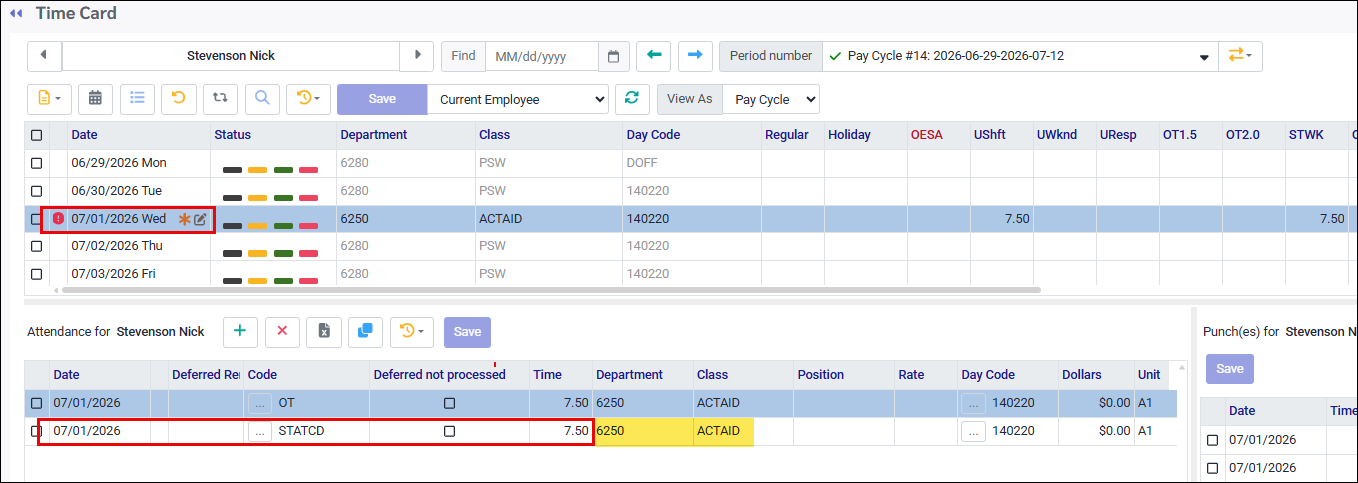Check the 06/29/2026 Mon row checkbox

click(x=36, y=163)
